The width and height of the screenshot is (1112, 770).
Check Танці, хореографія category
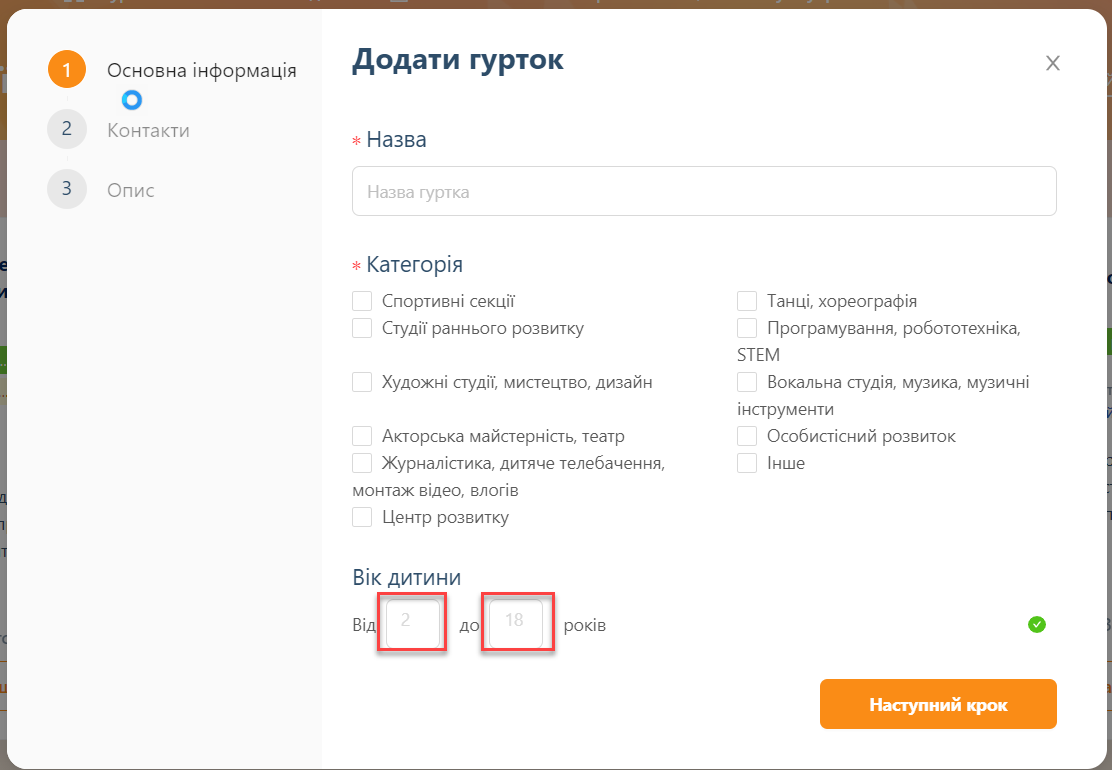tap(747, 301)
